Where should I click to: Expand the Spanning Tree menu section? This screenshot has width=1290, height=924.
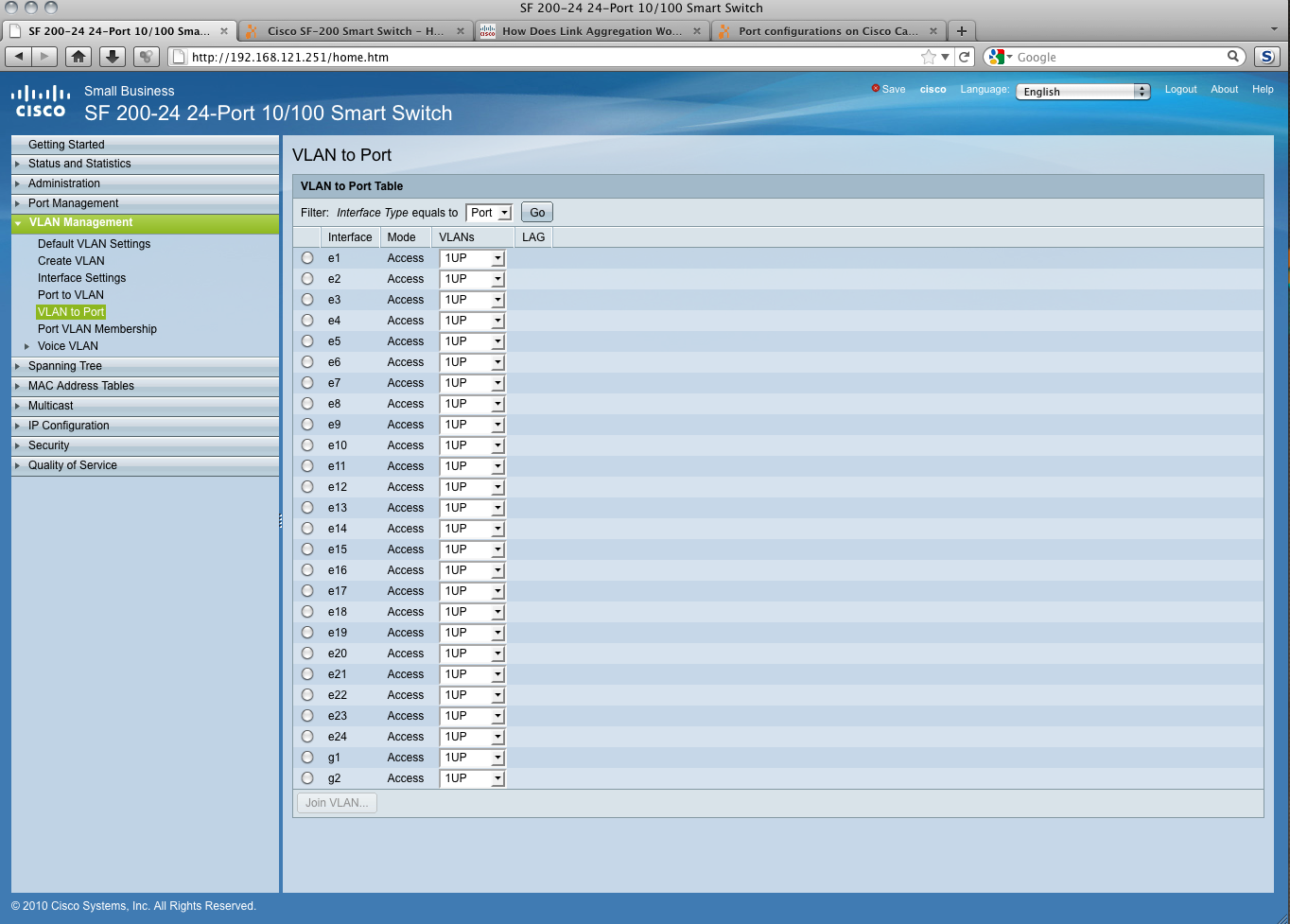(64, 366)
